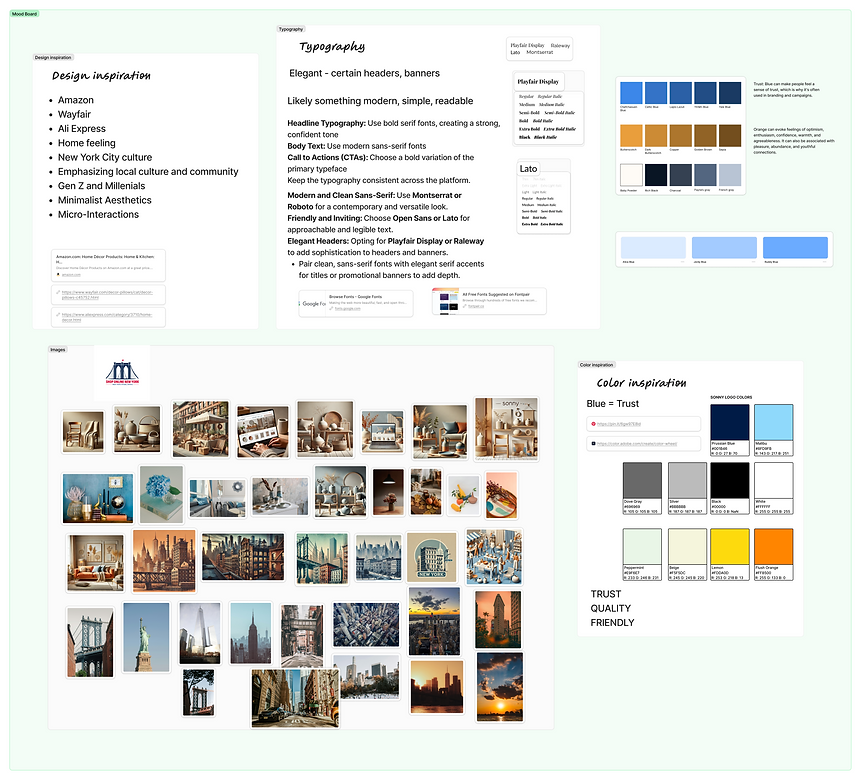Select the Yale Blue swatch

[730, 93]
